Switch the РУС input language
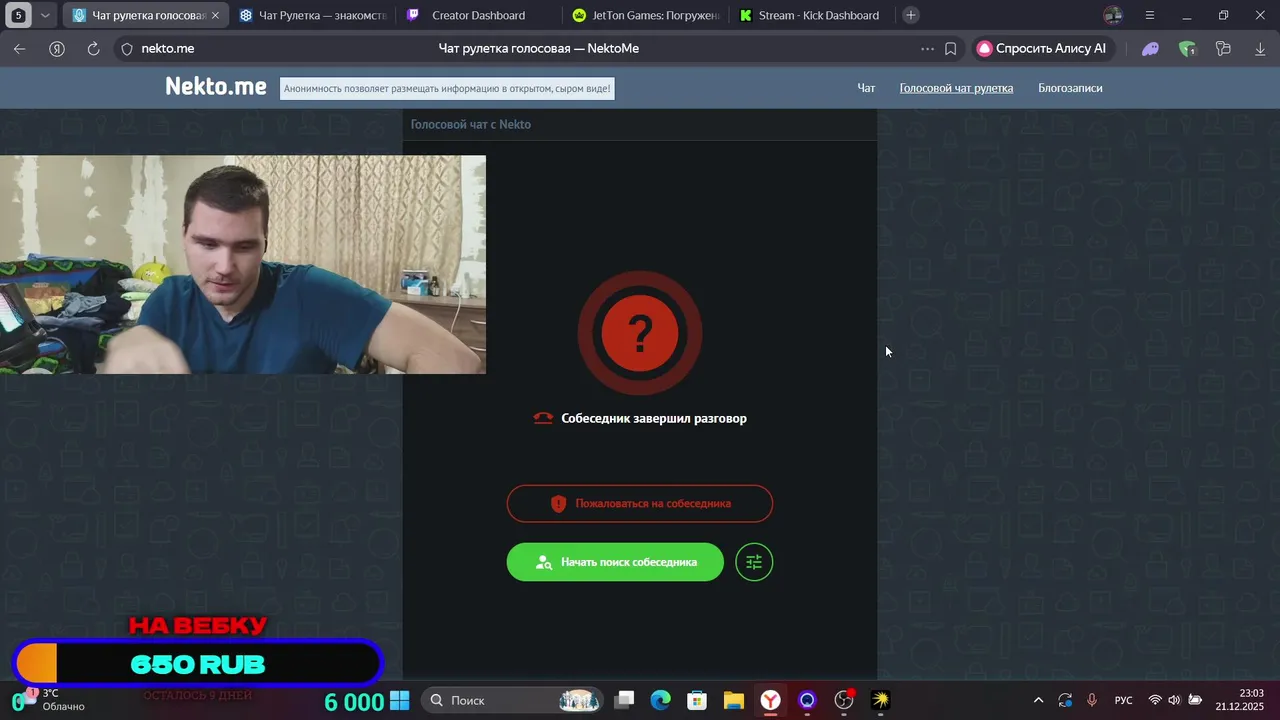This screenshot has width=1280, height=720. click(1124, 700)
